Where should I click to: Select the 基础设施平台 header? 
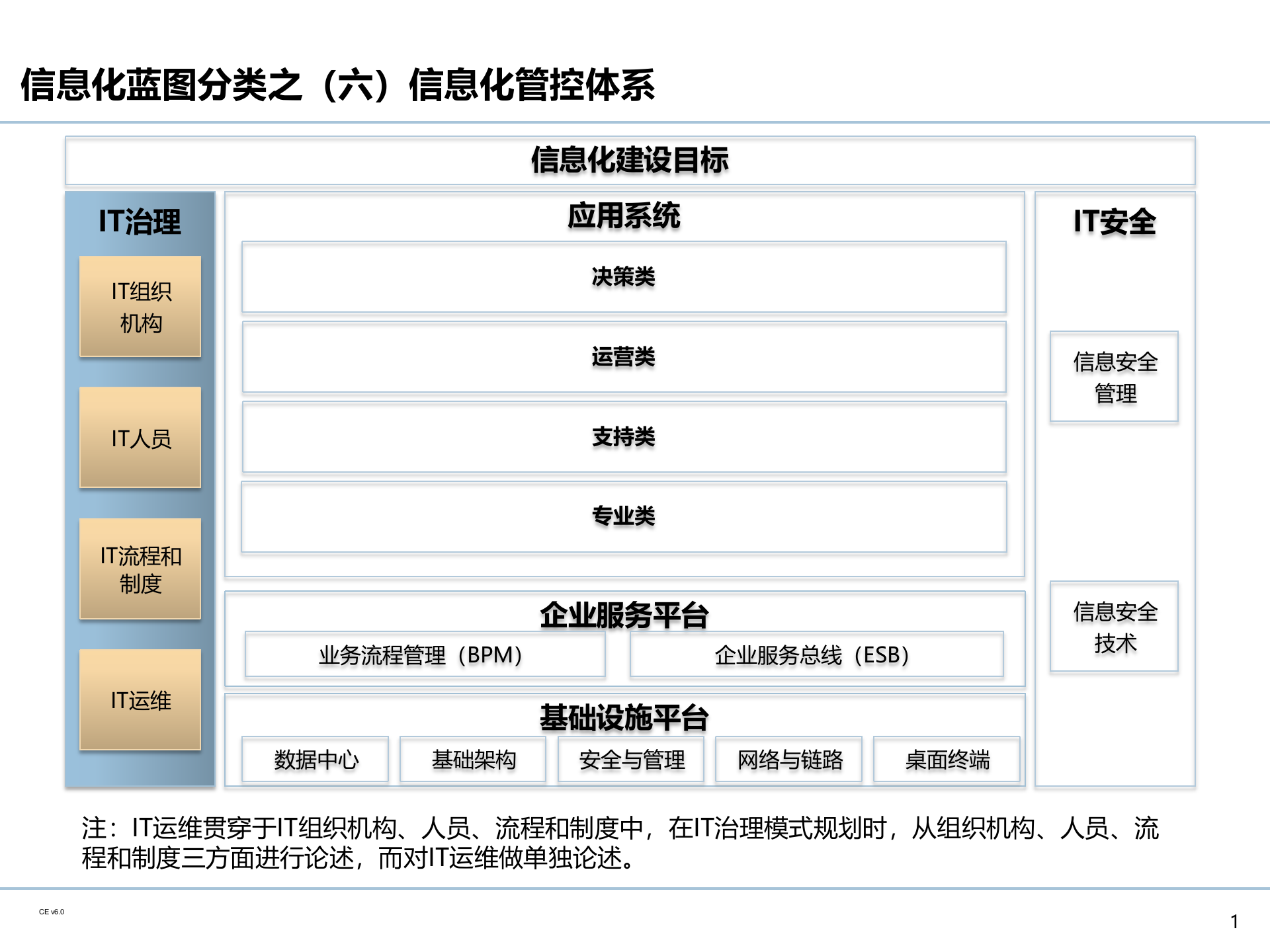(624, 716)
